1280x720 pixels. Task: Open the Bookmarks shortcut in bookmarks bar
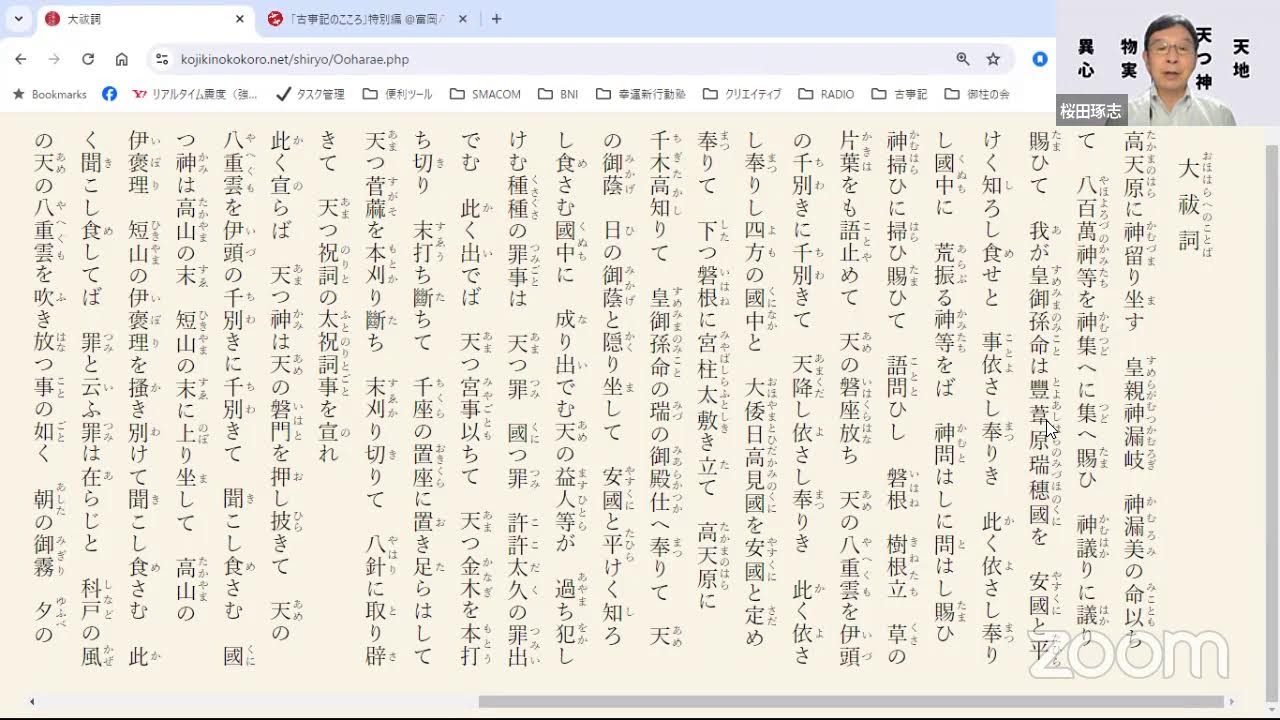click(x=49, y=94)
